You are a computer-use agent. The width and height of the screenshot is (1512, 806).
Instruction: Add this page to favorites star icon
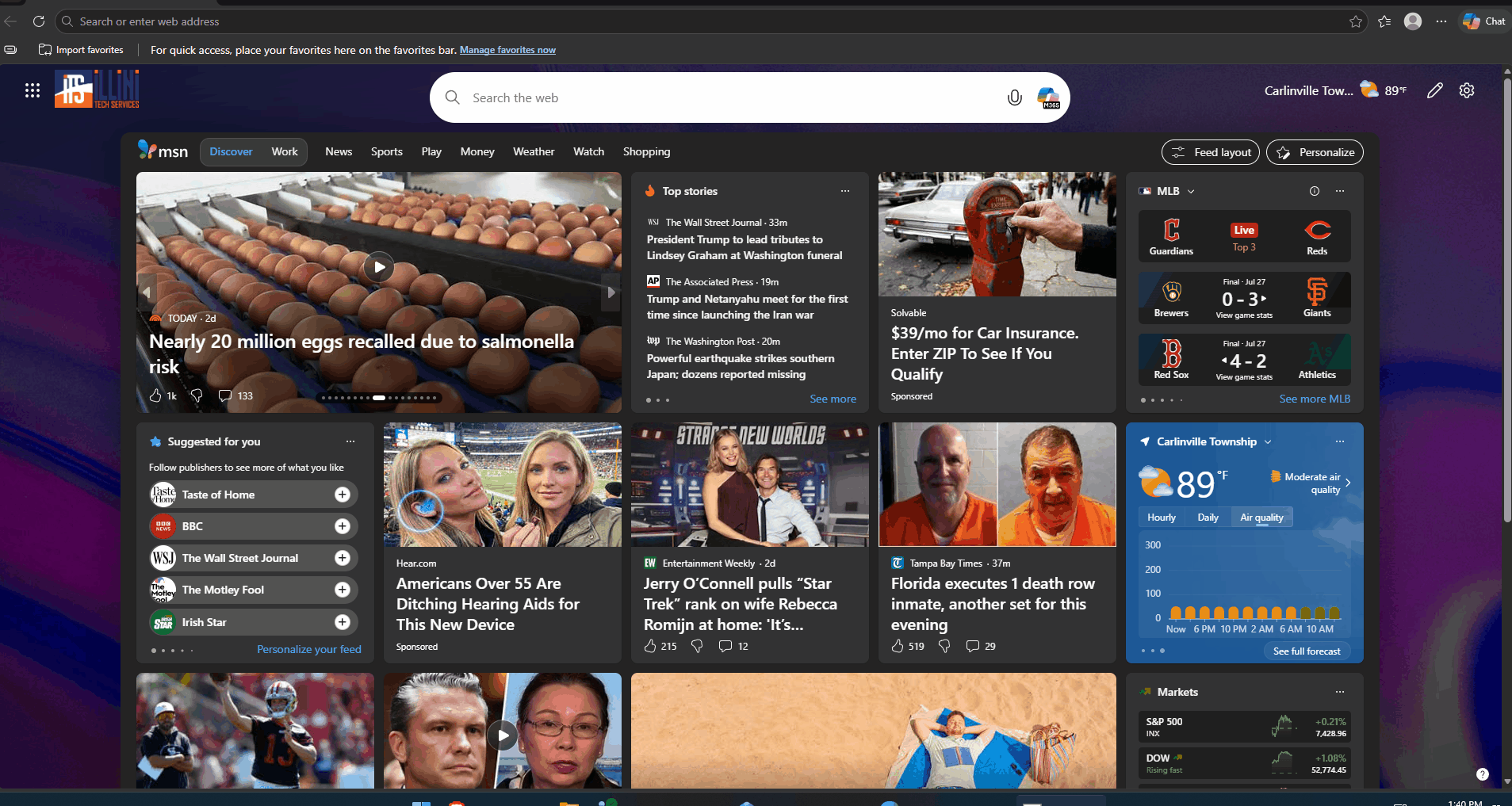[x=1356, y=21]
